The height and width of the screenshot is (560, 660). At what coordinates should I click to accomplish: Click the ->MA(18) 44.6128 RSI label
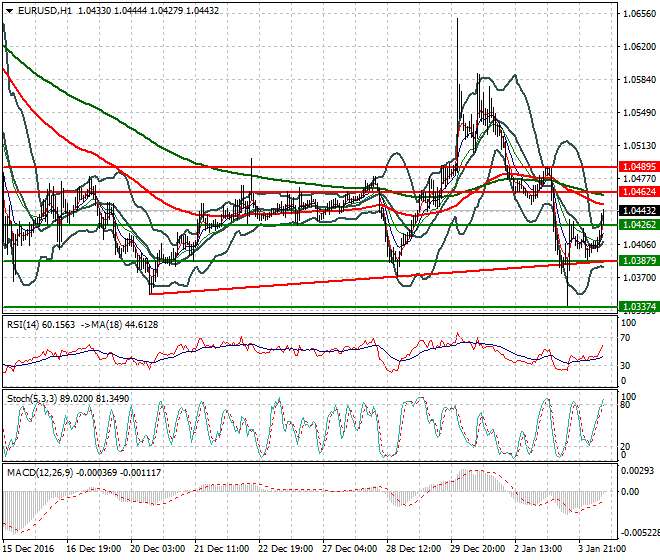tap(119, 325)
